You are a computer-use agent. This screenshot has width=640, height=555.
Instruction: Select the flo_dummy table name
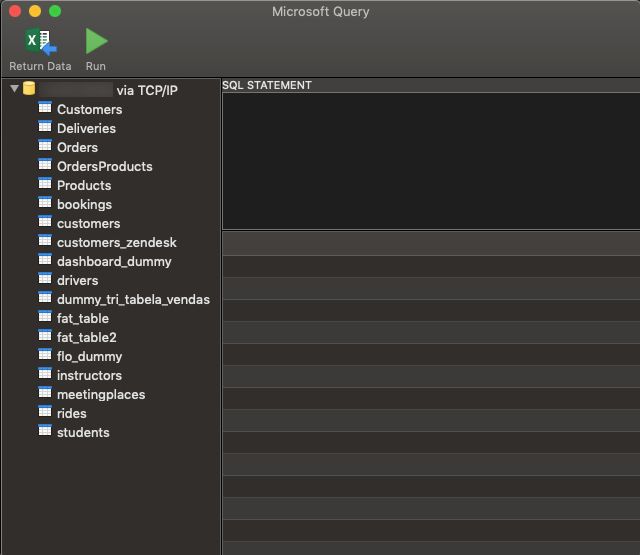point(89,356)
